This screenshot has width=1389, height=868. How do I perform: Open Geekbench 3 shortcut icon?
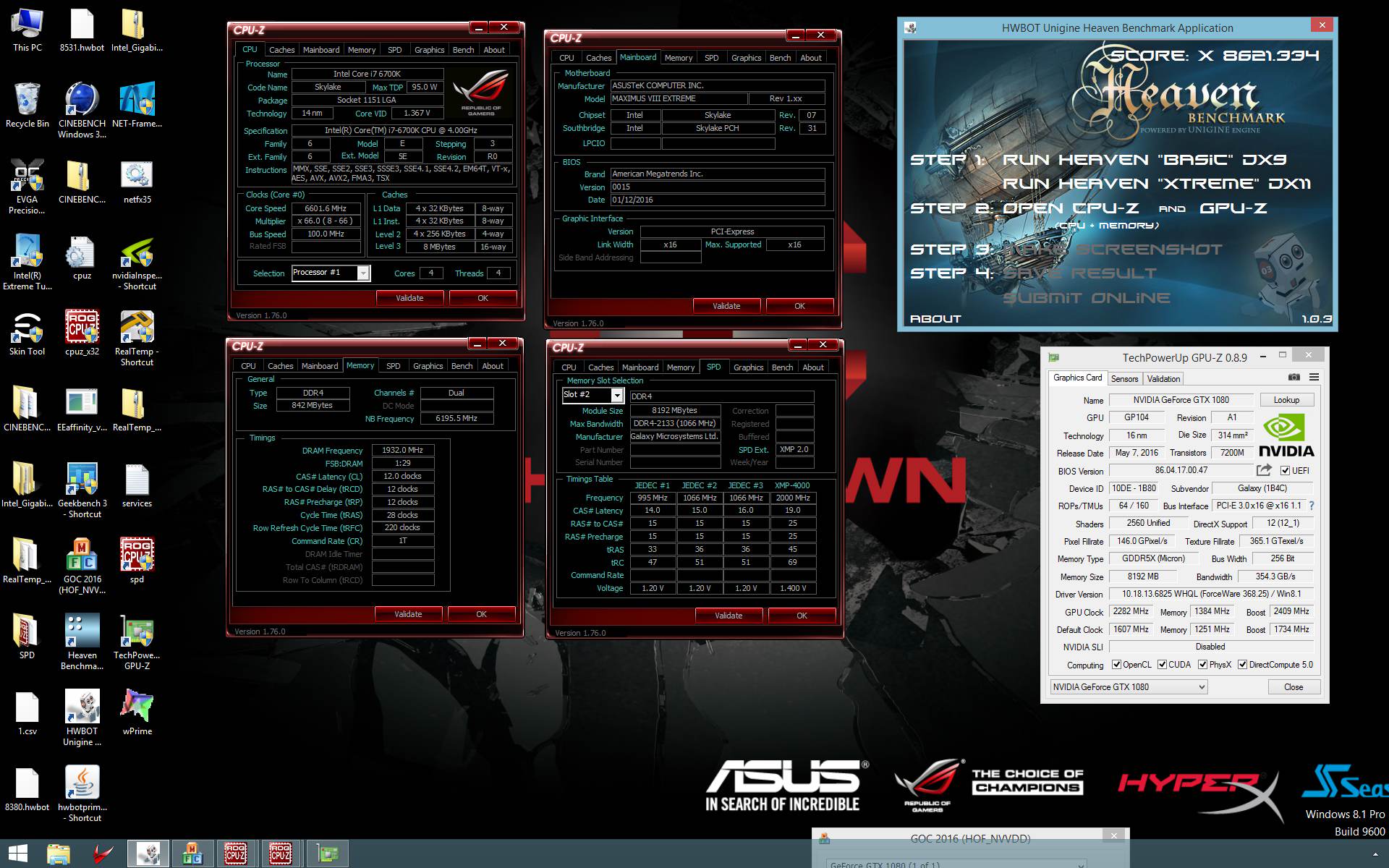[82, 490]
